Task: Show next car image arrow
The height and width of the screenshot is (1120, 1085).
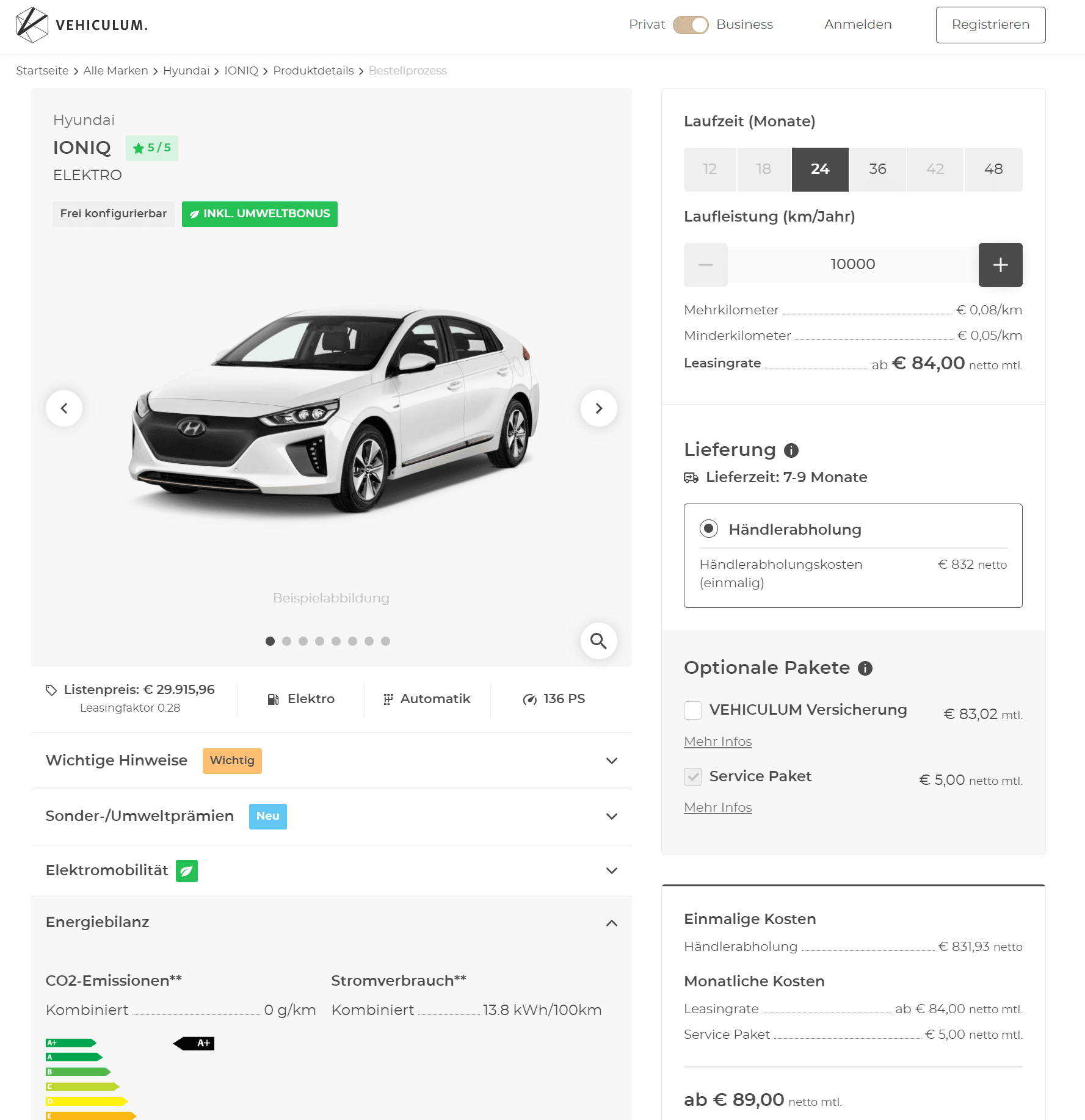Action: pyautogui.click(x=599, y=408)
